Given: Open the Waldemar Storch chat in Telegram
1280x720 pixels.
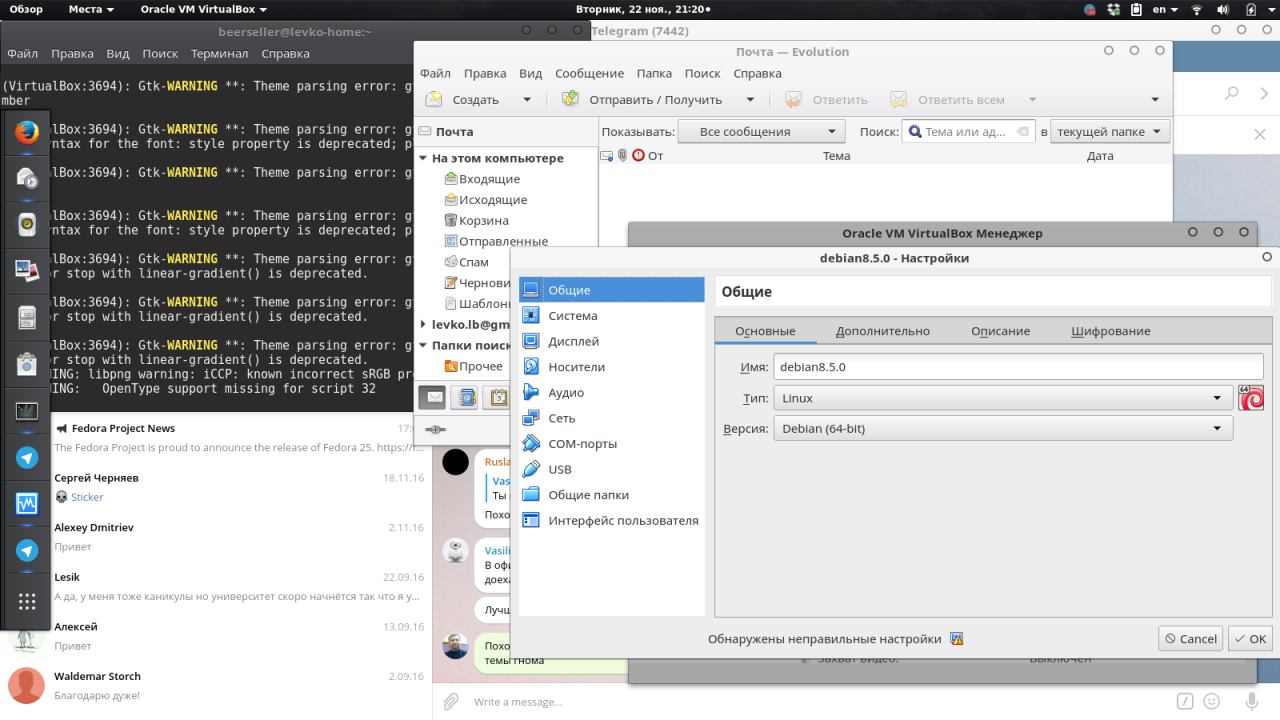Looking at the screenshot, I should 216,686.
